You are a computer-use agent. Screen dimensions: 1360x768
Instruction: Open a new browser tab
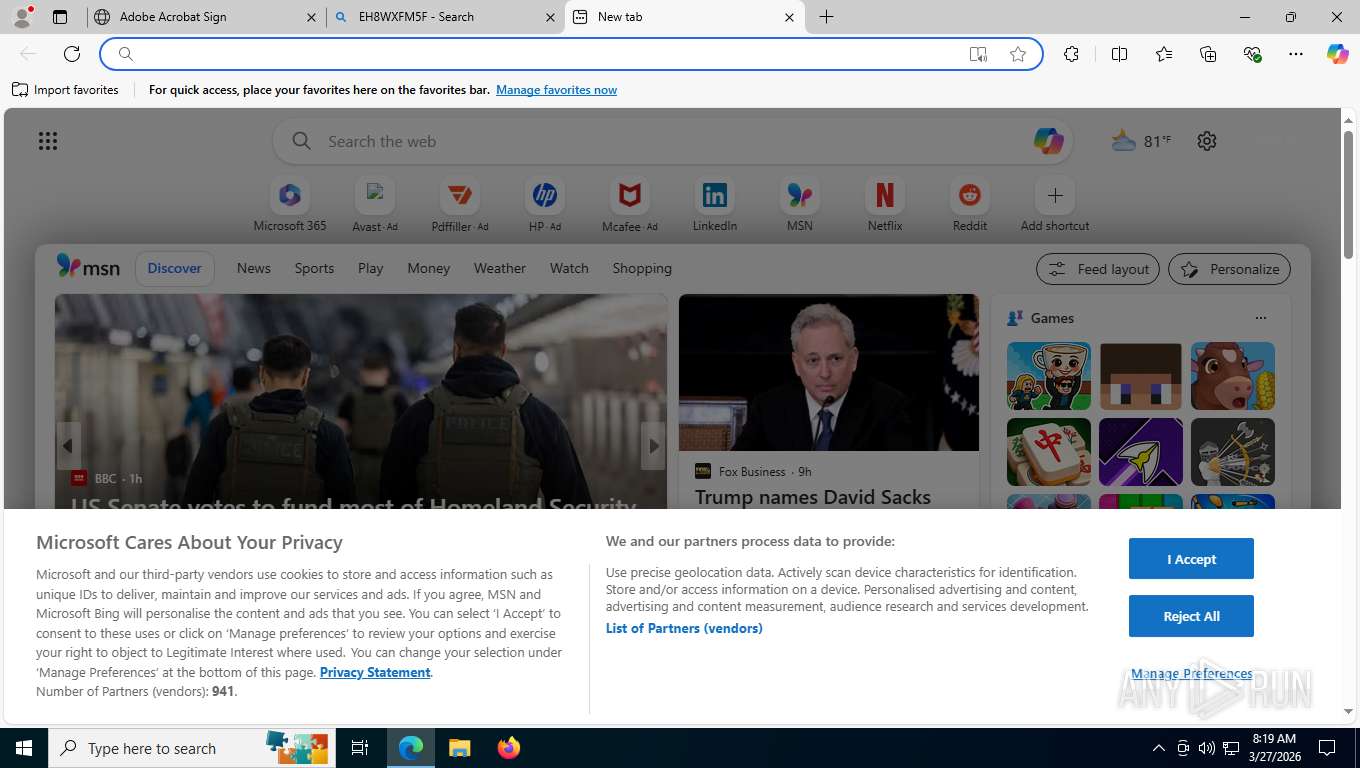pyautogui.click(x=826, y=17)
